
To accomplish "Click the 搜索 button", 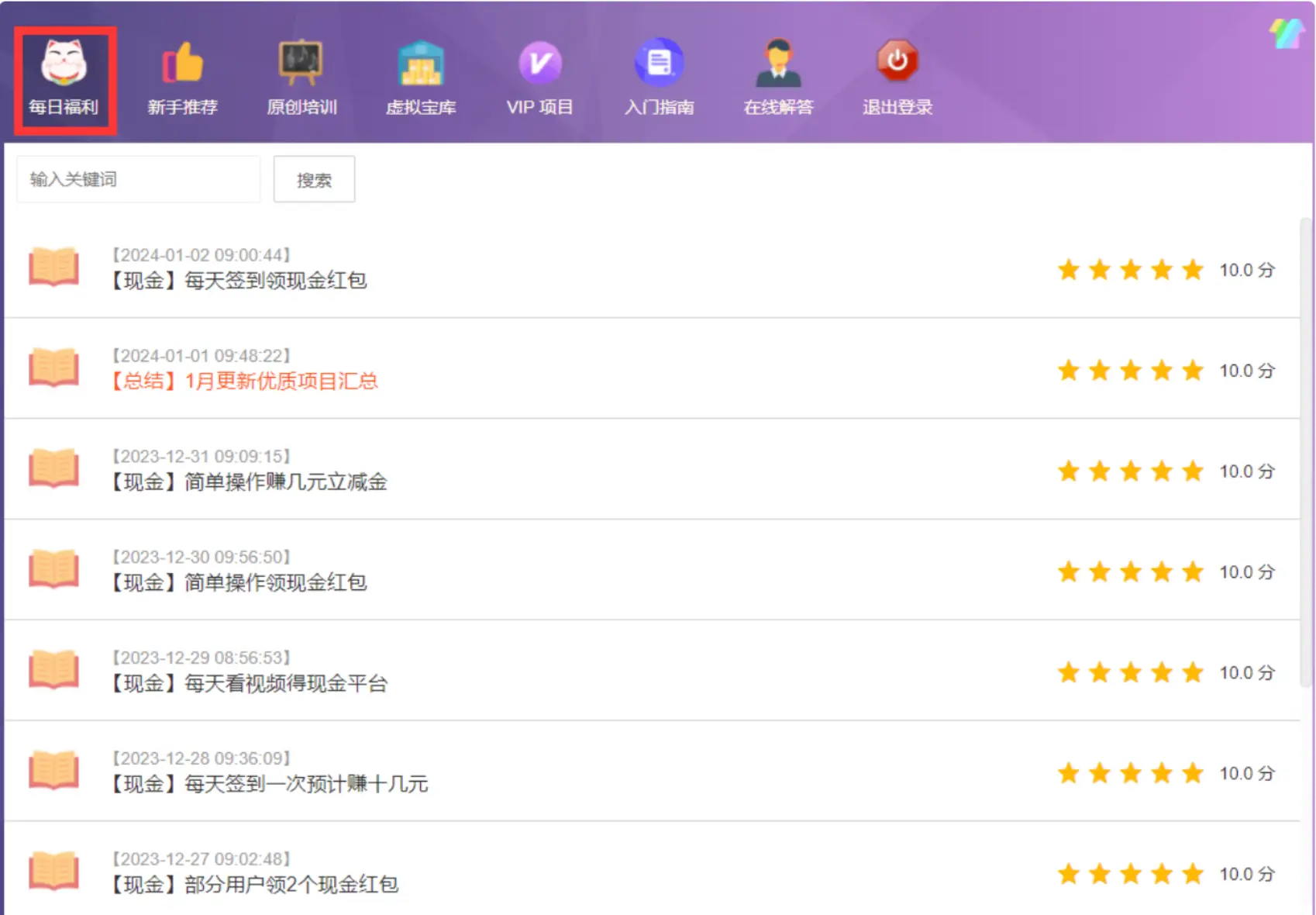I will (314, 179).
